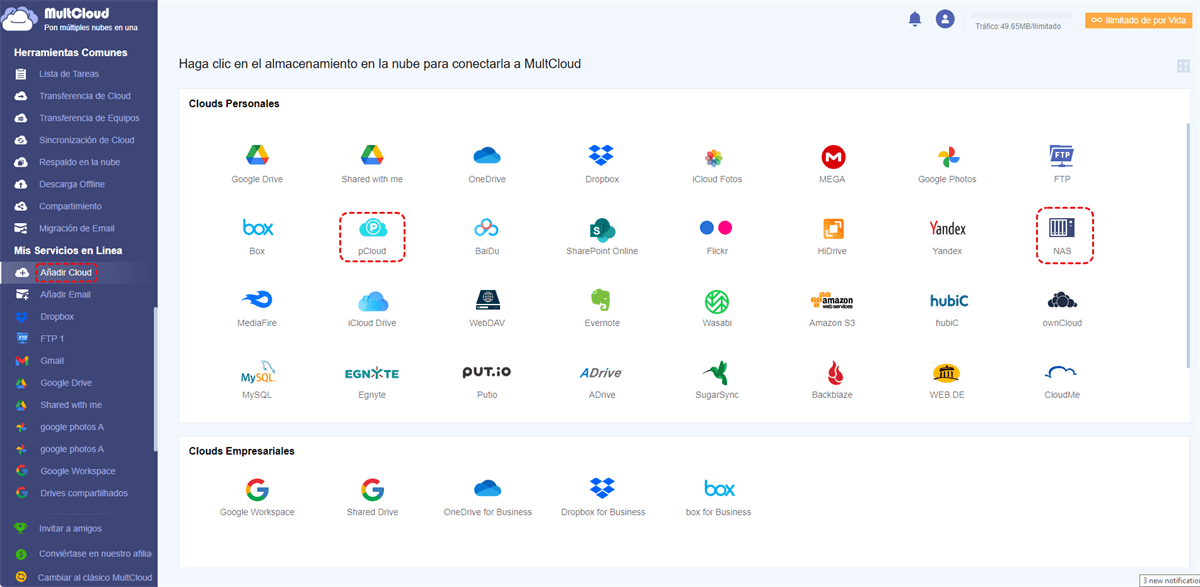Choose the Shared Drive business cloud
Image resolution: width=1200 pixels, height=587 pixels.
372,489
